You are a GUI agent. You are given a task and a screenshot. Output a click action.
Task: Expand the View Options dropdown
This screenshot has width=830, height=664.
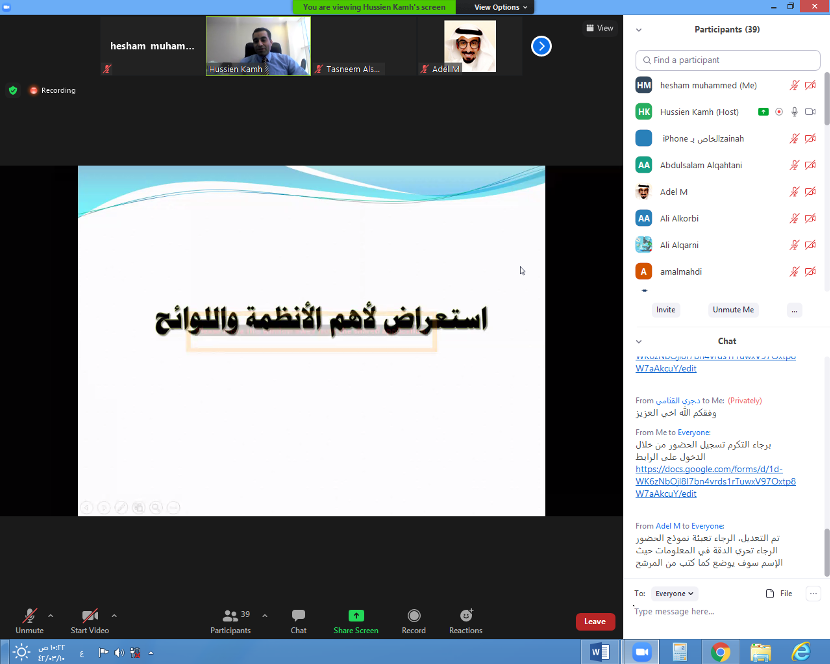pyautogui.click(x=497, y=7)
